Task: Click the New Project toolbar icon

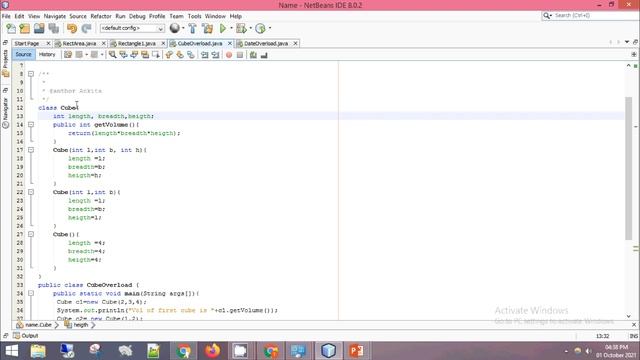Action: point(25,28)
